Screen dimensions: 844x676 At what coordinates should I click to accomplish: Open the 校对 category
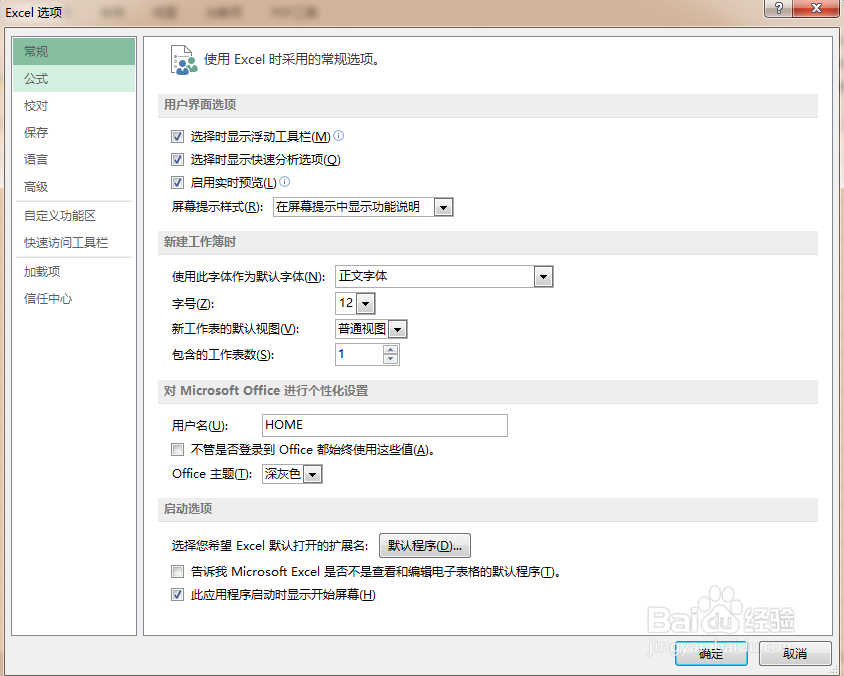[74, 105]
